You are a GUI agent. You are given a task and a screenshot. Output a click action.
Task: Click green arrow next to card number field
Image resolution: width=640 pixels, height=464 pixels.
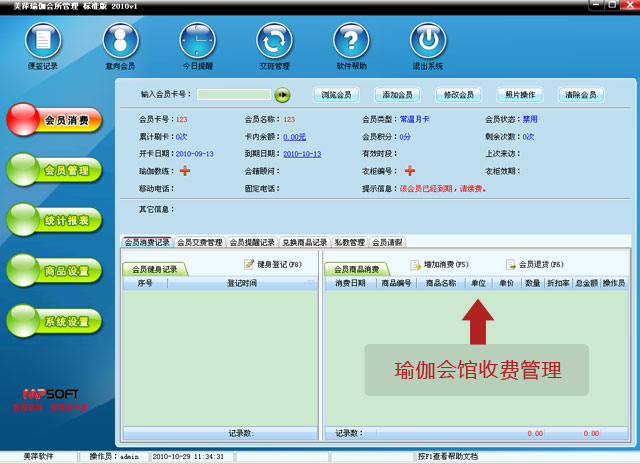[283, 95]
